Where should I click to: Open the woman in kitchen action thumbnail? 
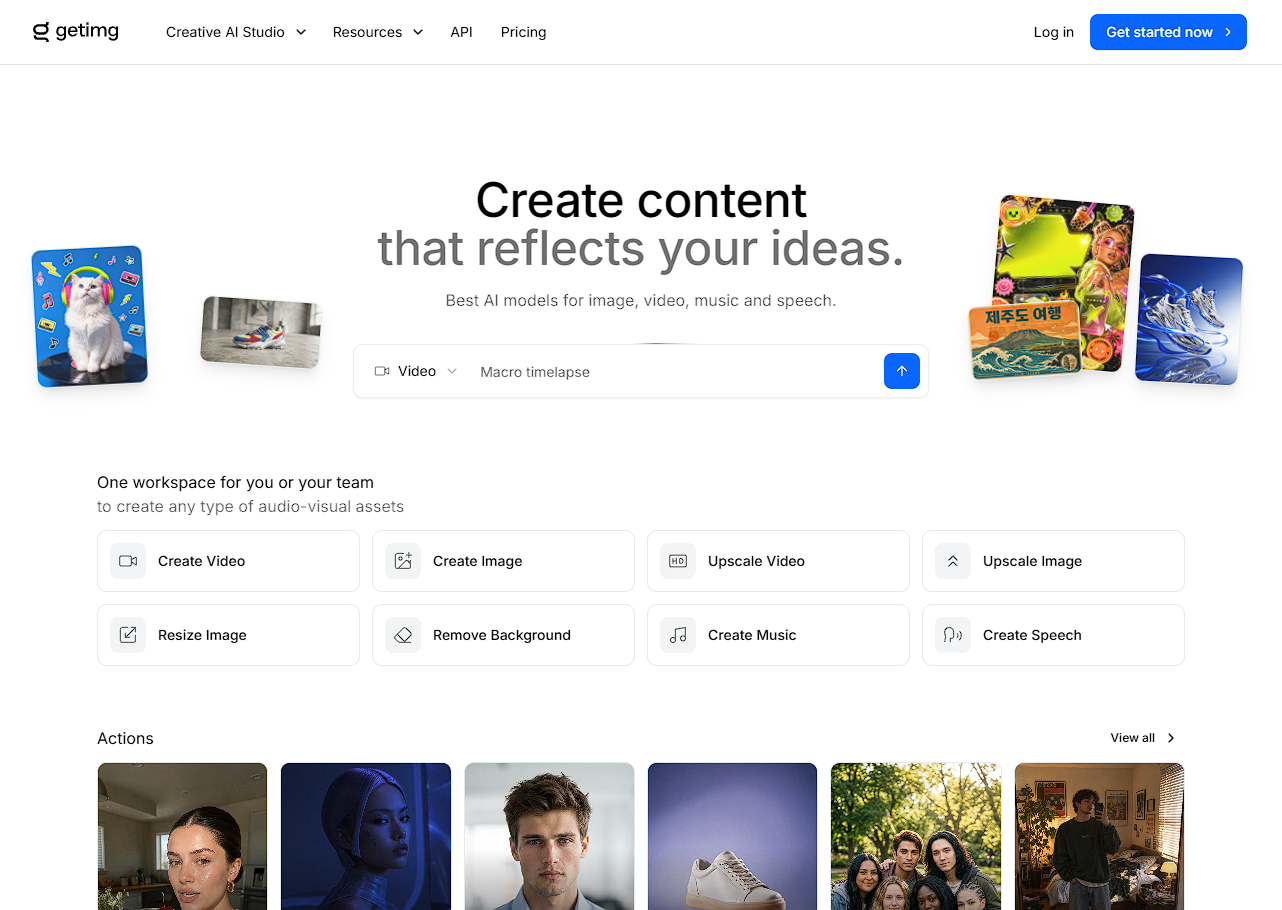(182, 836)
